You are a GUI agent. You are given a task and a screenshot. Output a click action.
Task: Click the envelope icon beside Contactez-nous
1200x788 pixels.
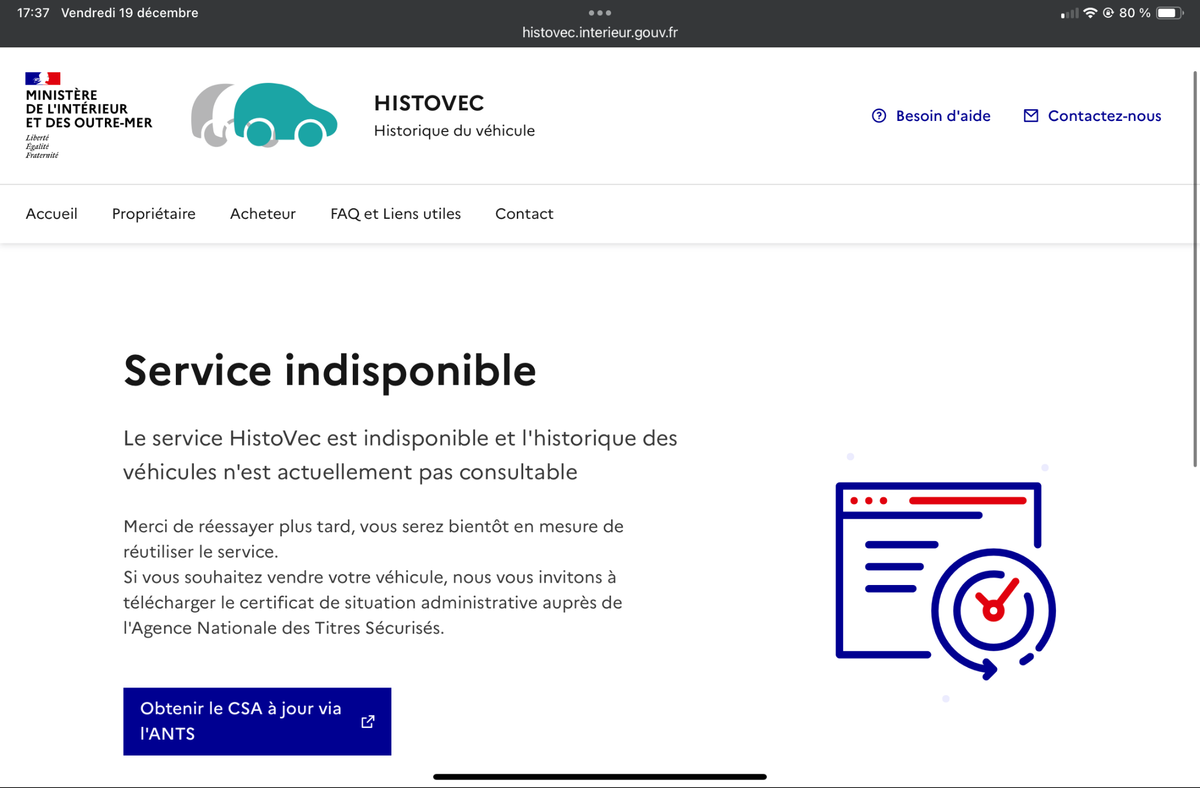(x=1031, y=116)
